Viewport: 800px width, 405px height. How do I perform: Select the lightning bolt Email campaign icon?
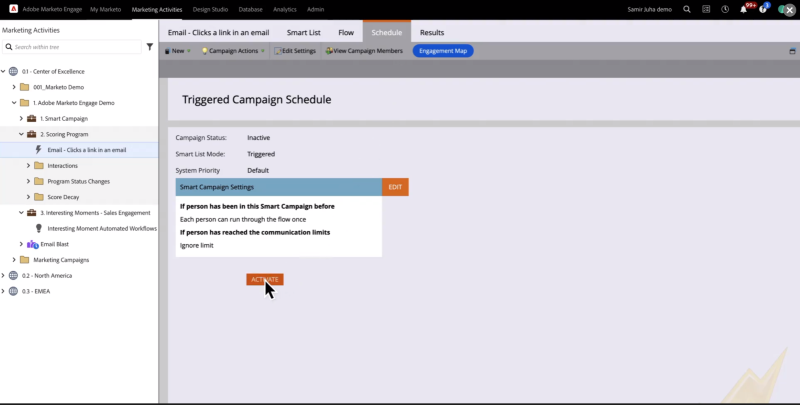[x=38, y=149]
